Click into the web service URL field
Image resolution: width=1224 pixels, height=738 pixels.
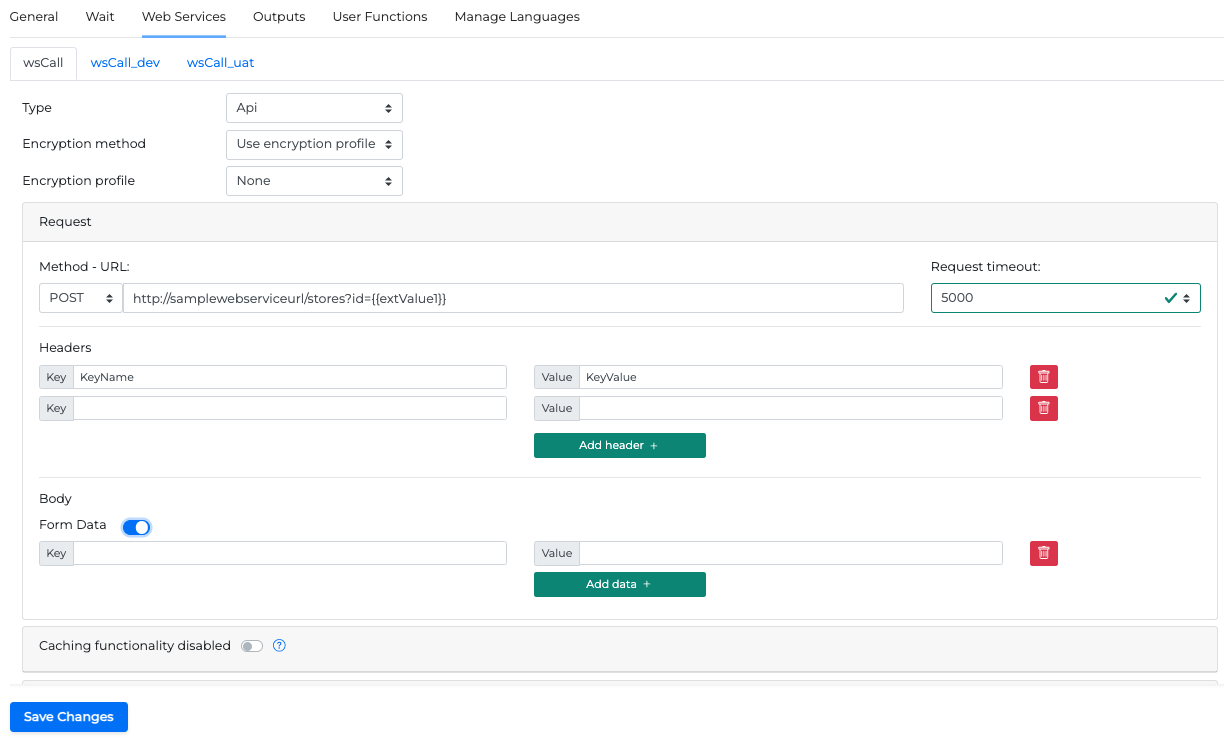512,298
